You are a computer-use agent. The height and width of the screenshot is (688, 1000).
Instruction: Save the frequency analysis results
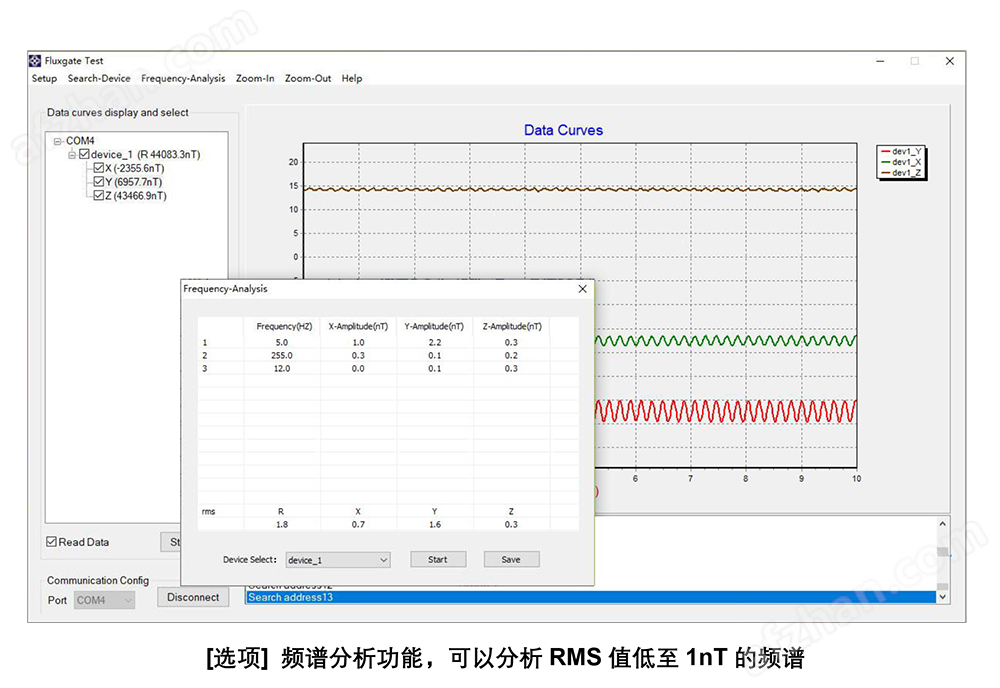(511, 560)
